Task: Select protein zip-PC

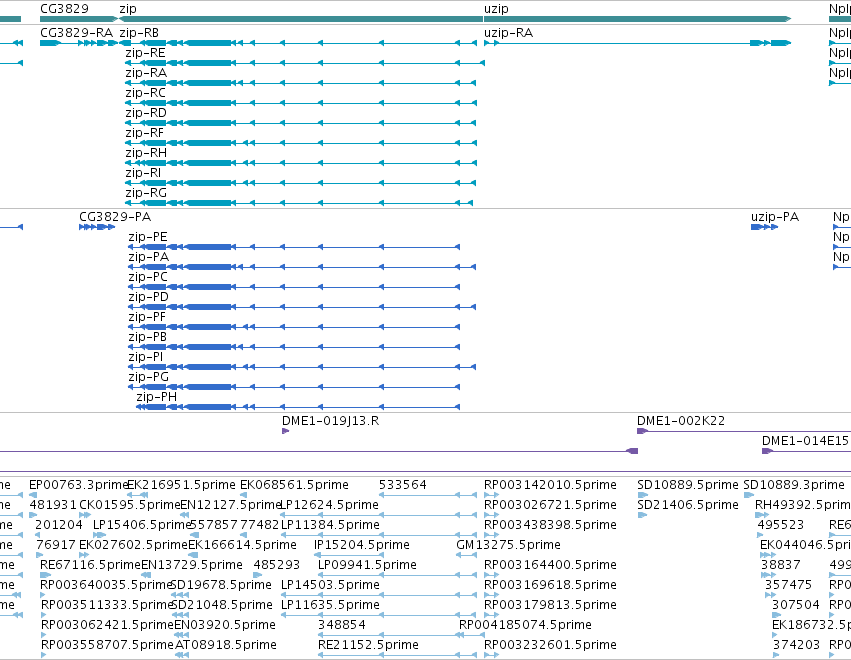Action: coord(148,277)
